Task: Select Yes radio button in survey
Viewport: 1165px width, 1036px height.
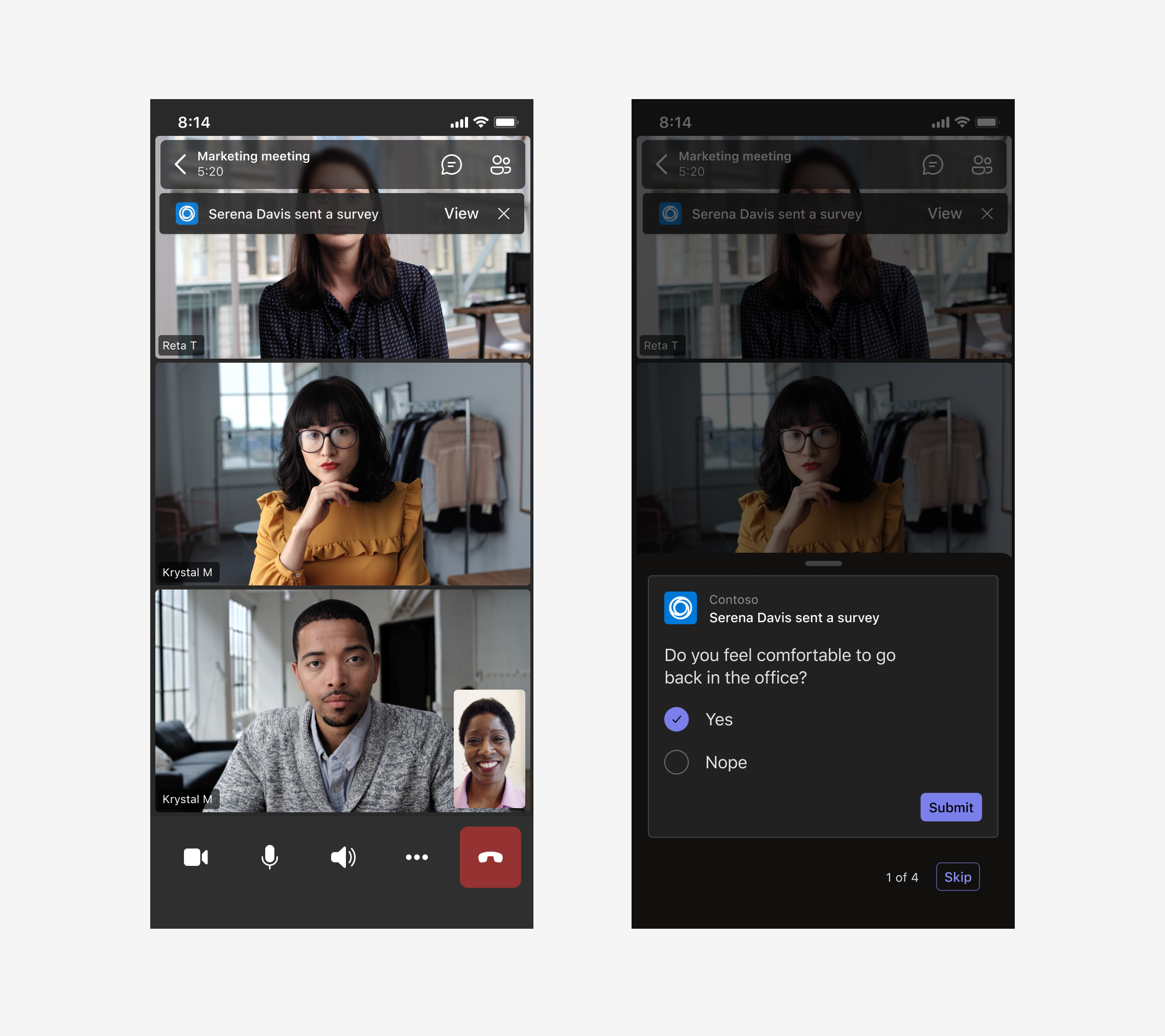Action: [676, 718]
